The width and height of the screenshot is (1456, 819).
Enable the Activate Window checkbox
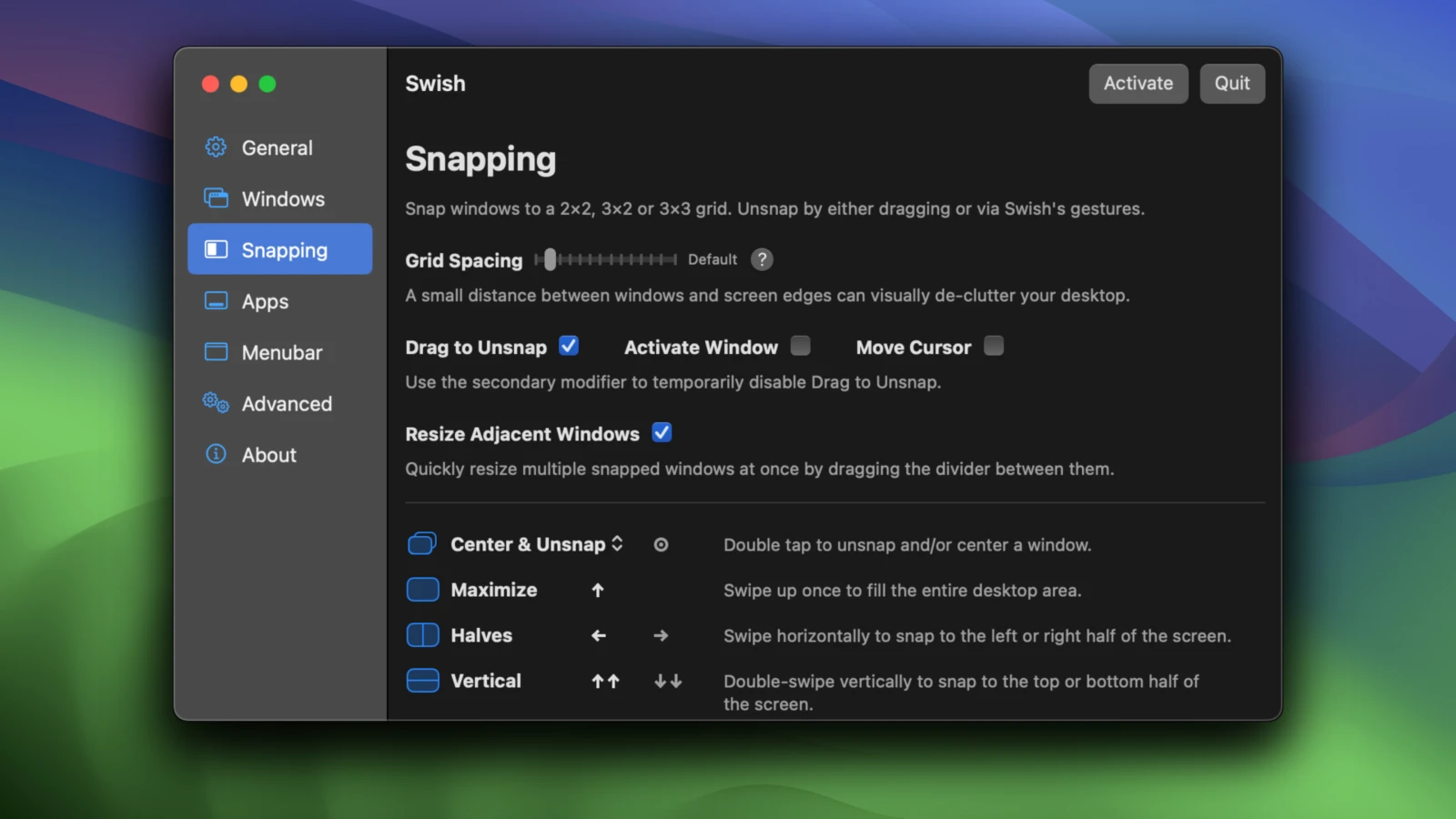tap(800, 346)
